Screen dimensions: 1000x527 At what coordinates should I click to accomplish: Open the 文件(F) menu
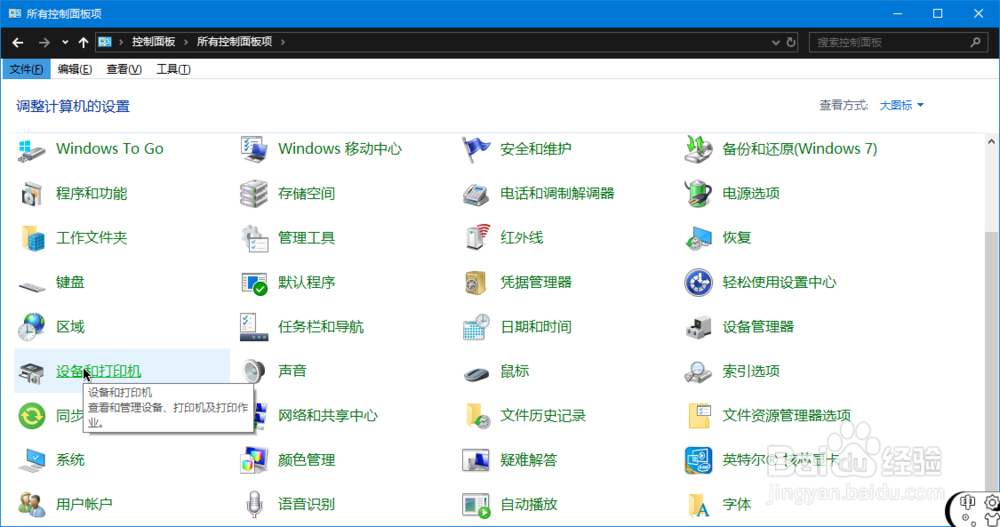pyautogui.click(x=26, y=69)
